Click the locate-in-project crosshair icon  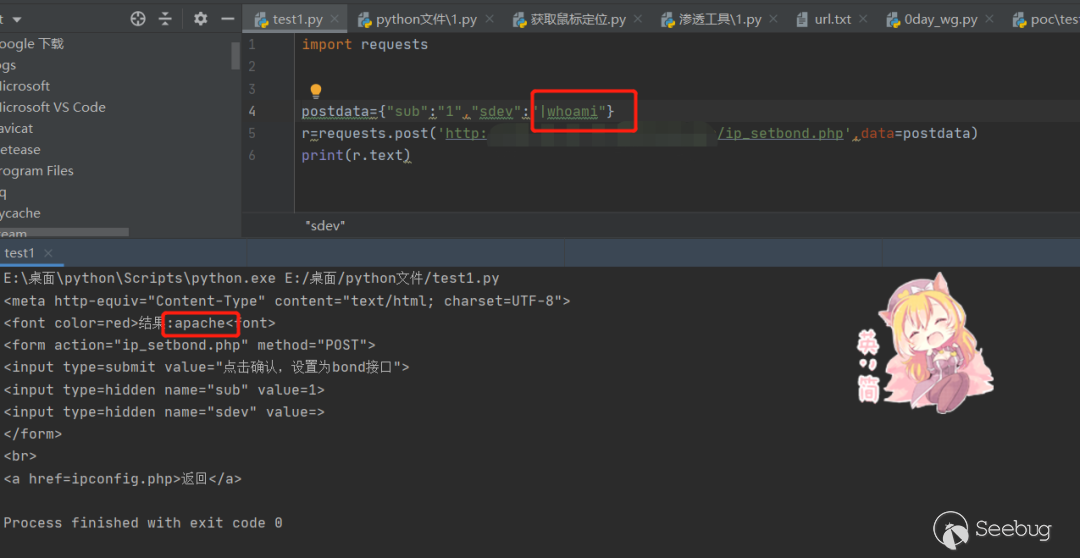point(138,19)
